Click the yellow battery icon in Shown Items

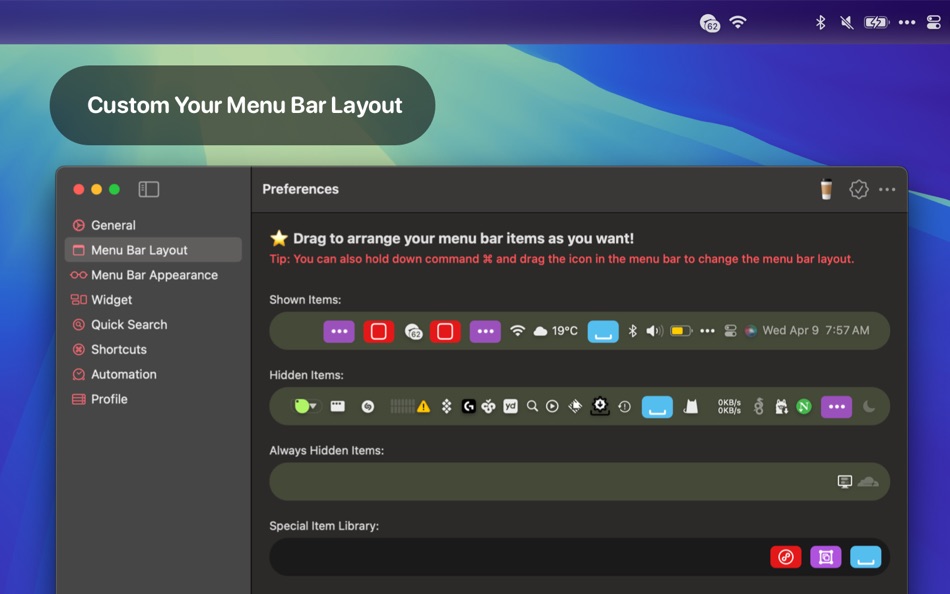681,331
